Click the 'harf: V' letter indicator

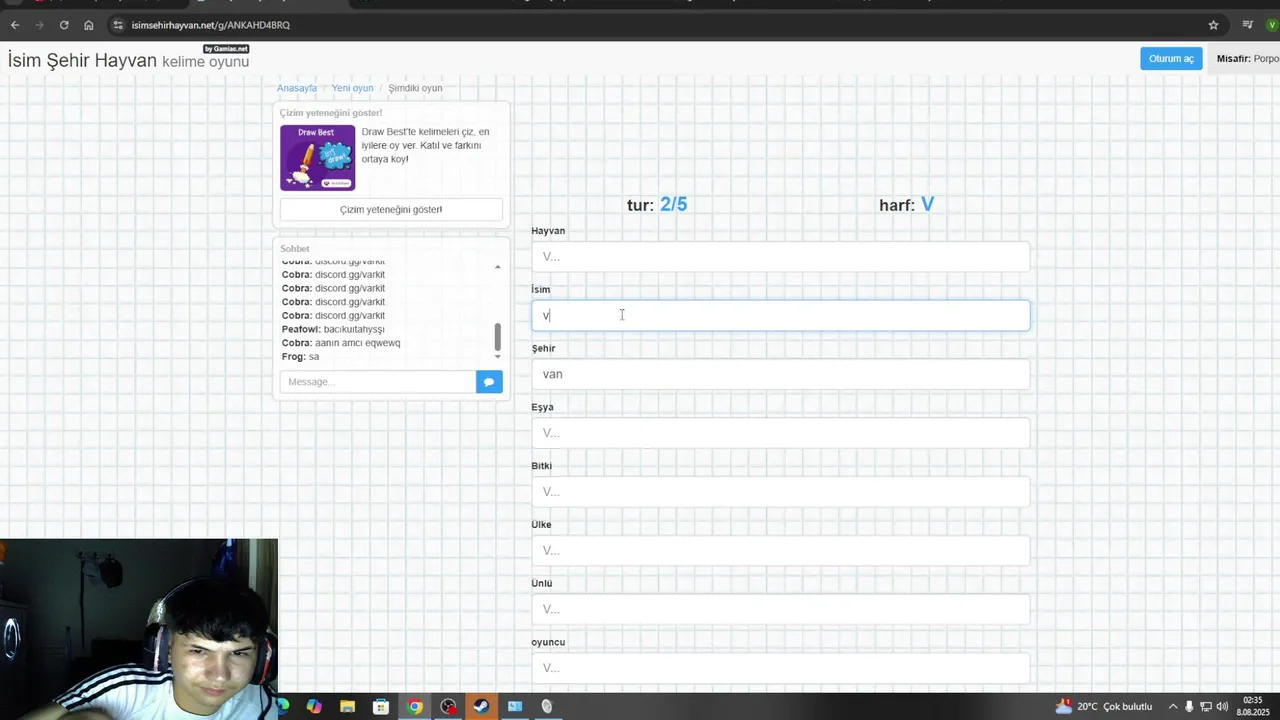[907, 204]
